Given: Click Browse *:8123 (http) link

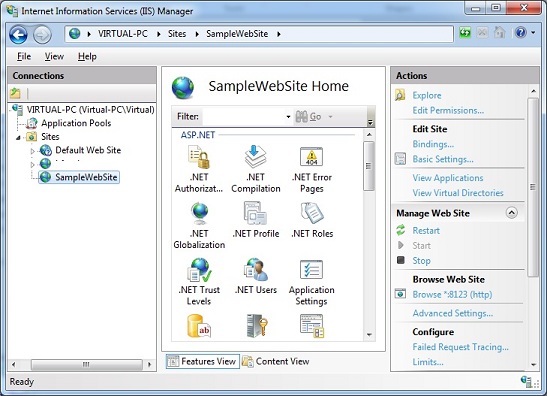Looking at the screenshot, I should click(452, 294).
